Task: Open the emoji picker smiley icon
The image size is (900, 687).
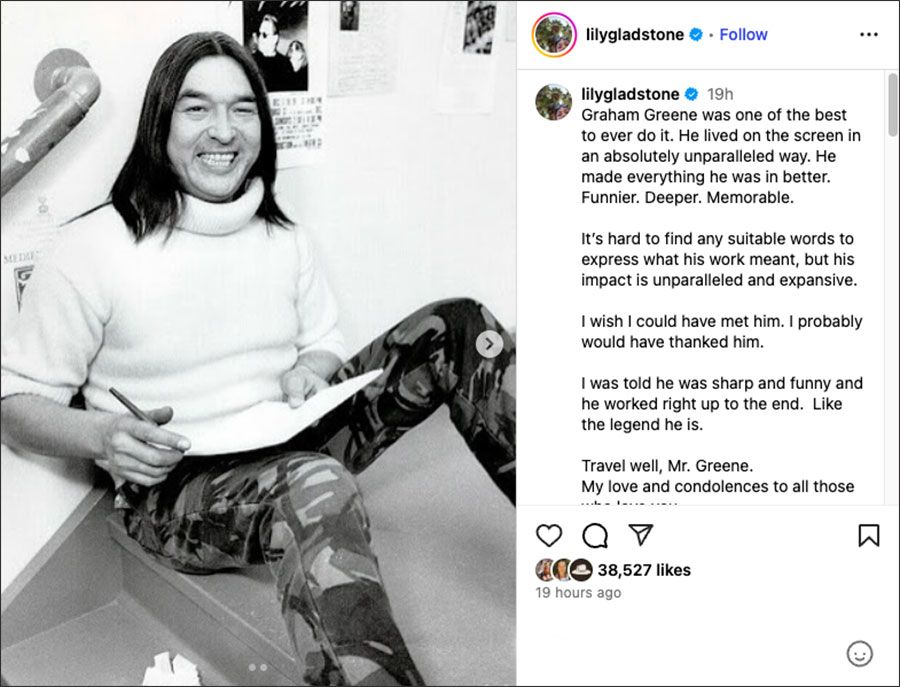Action: (x=859, y=654)
